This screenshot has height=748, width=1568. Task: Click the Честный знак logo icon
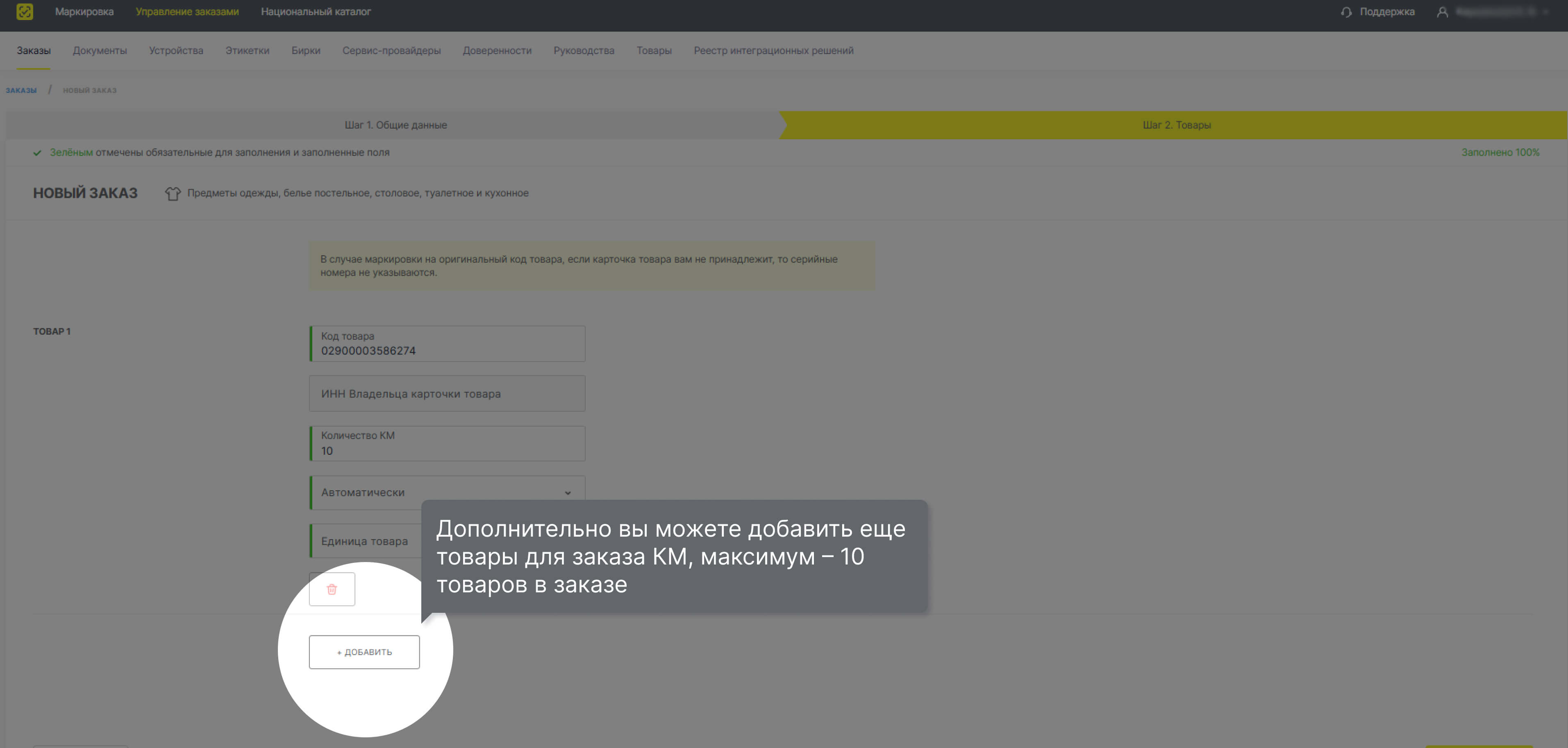click(x=25, y=11)
